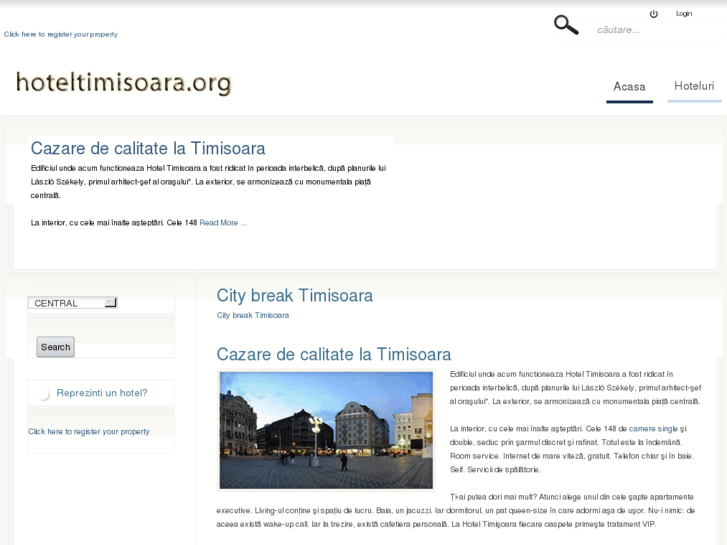Image resolution: width=727 pixels, height=545 pixels.
Task: Click the Read More ... link
Action: tap(223, 223)
